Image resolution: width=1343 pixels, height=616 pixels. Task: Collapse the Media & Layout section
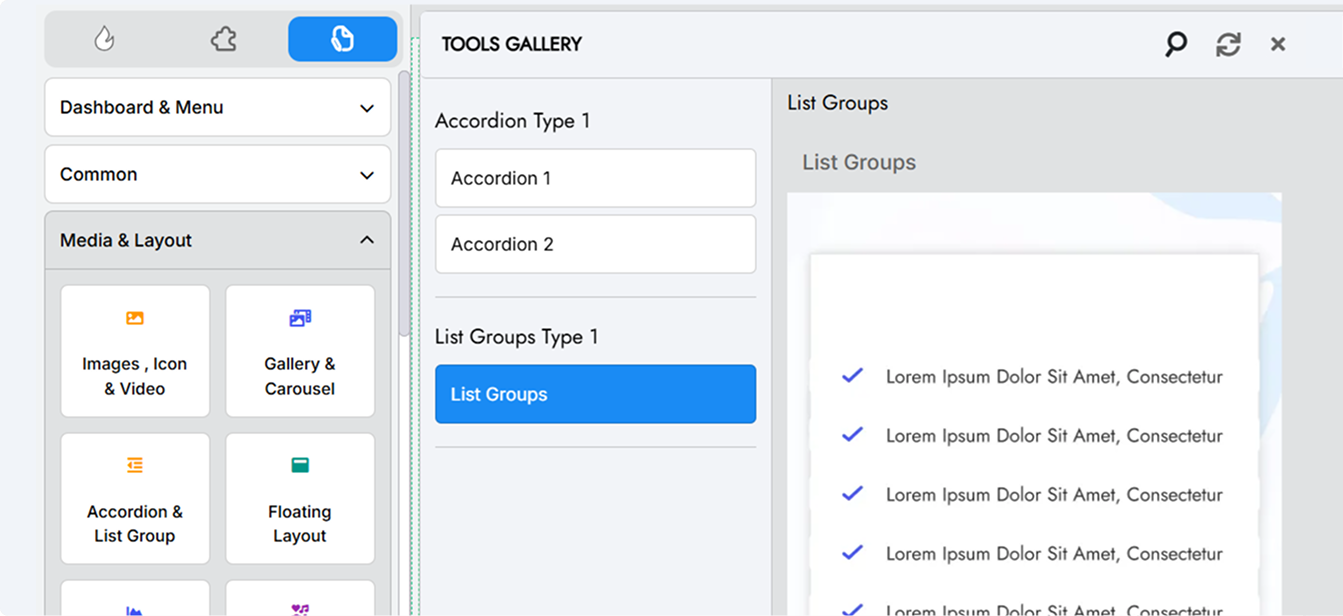pos(218,240)
